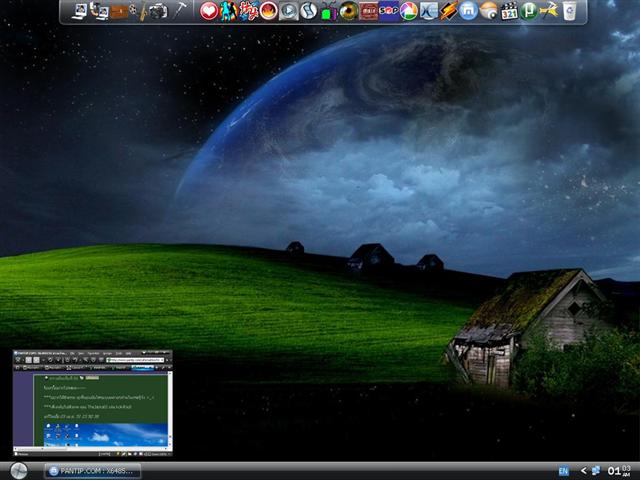Launch the eye-shaped dock icon
The image size is (640, 480).
(349, 11)
